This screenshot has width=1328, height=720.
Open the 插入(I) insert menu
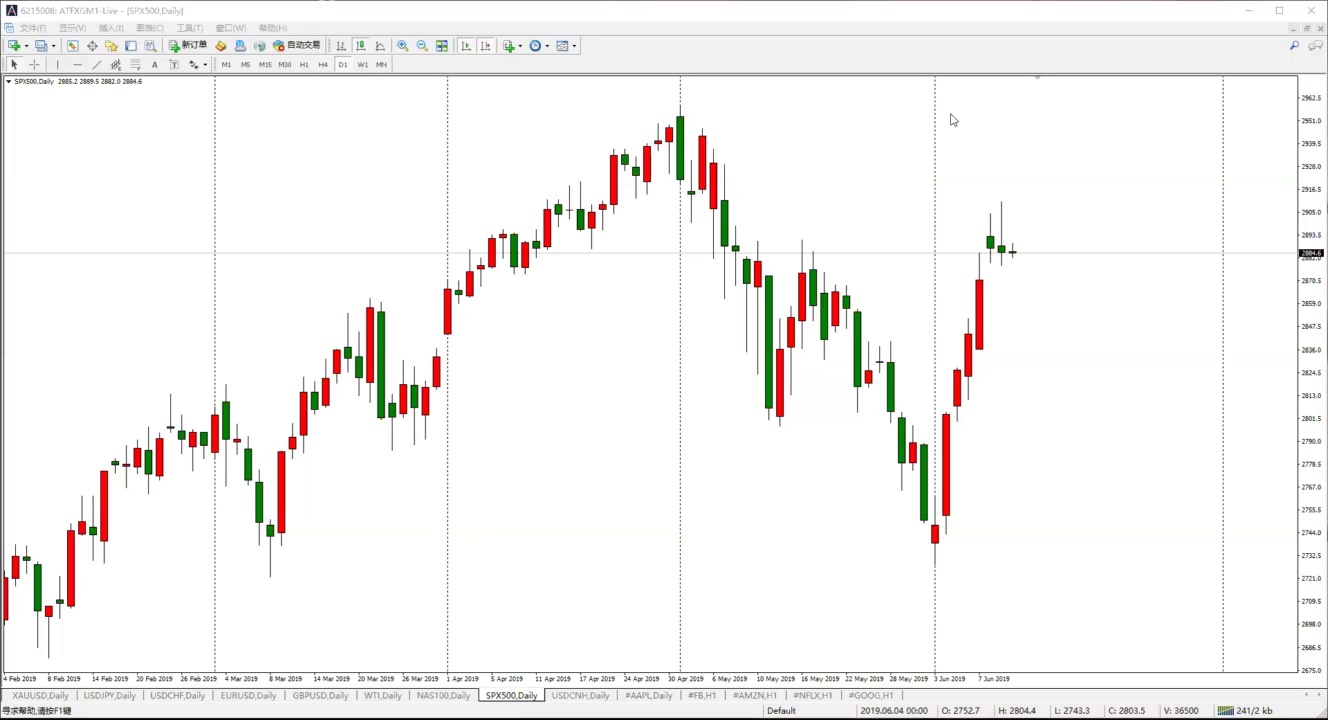[111, 28]
